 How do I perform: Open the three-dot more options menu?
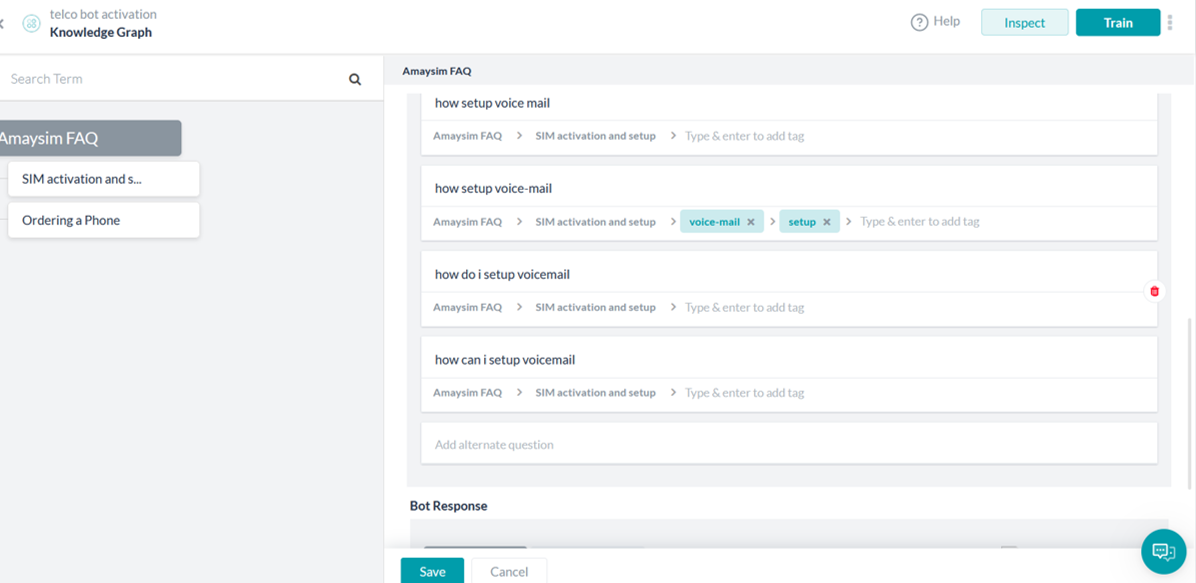pos(1170,23)
